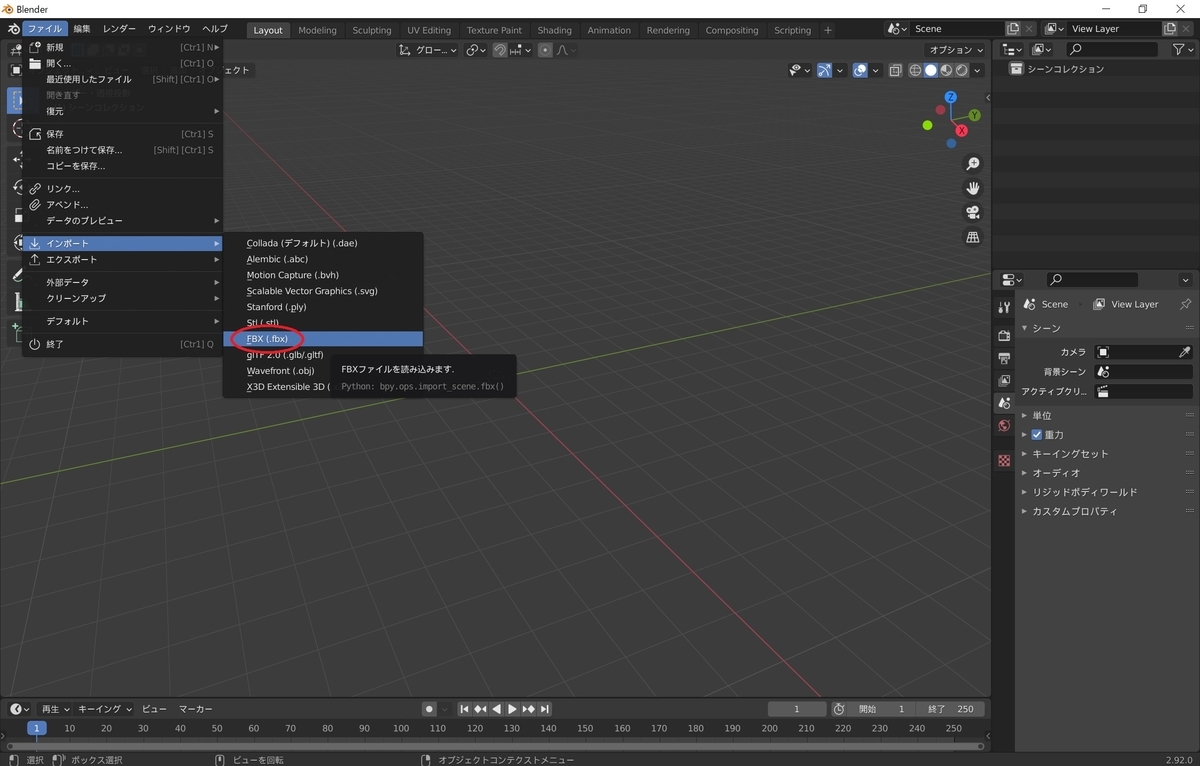Toggle camera view with the camera icon
Screen dimensions: 1200x766
(x=972, y=213)
